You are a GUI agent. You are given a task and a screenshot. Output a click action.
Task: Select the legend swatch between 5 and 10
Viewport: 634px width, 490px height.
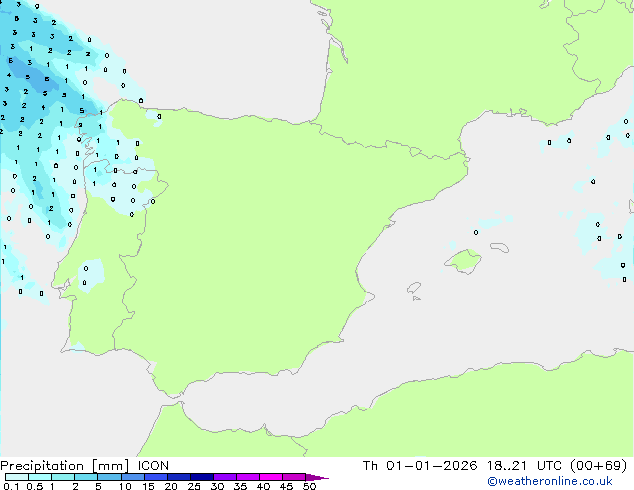click(x=109, y=477)
